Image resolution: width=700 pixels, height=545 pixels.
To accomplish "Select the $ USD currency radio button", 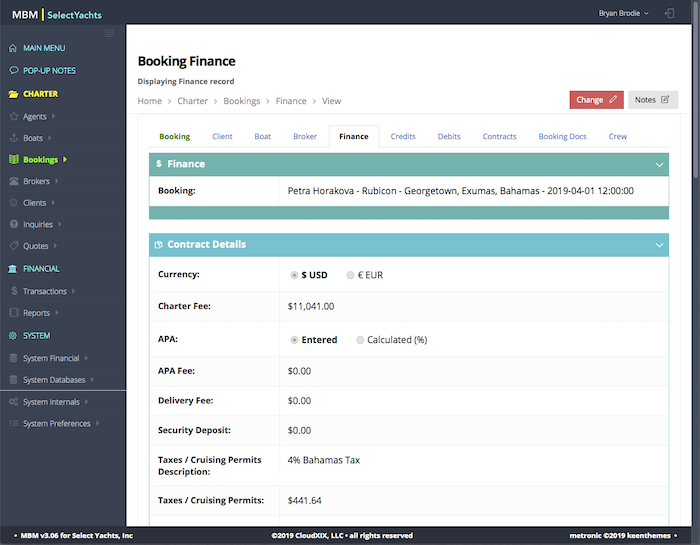I will coord(294,275).
